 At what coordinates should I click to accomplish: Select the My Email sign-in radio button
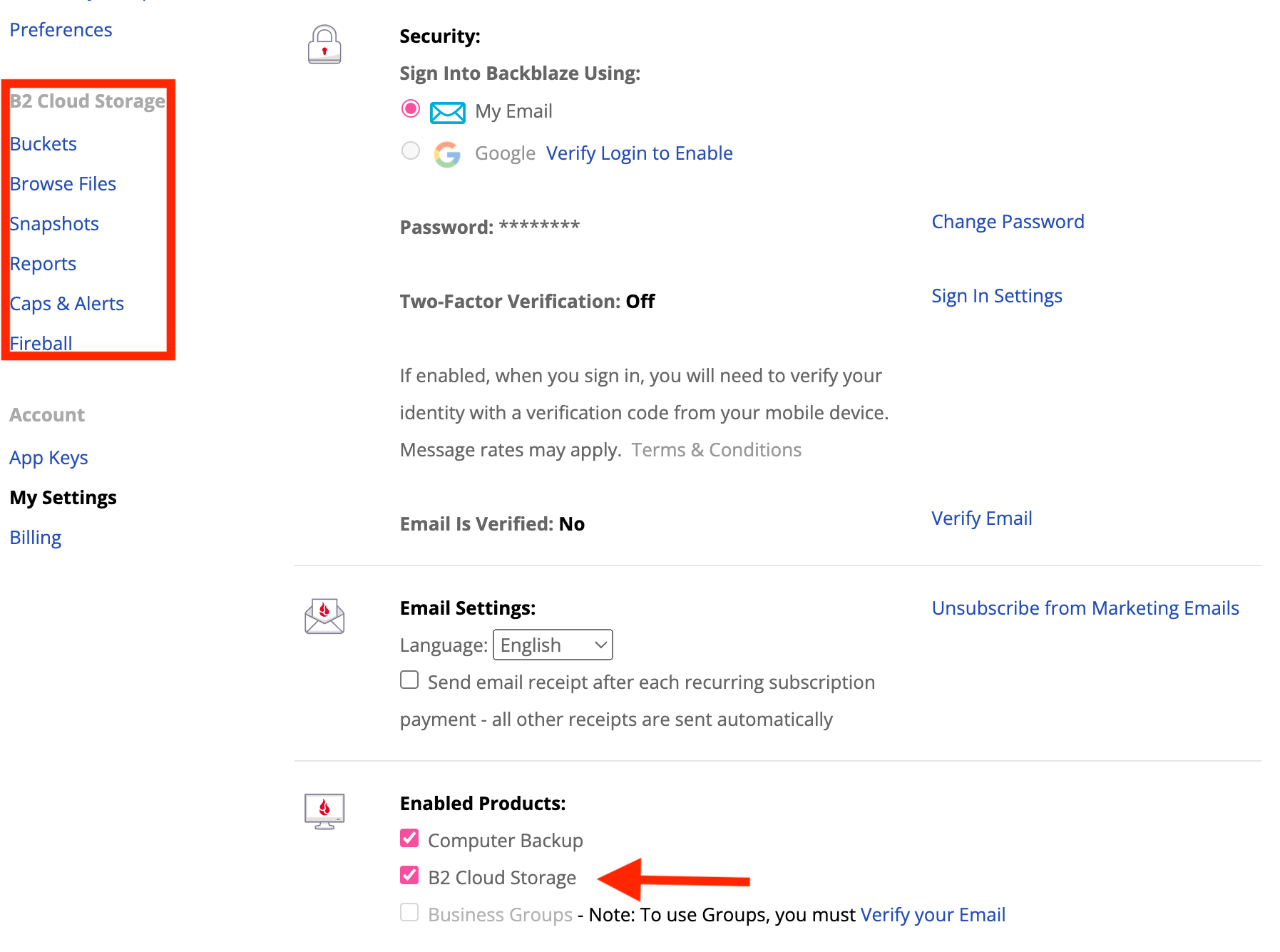pyautogui.click(x=411, y=109)
